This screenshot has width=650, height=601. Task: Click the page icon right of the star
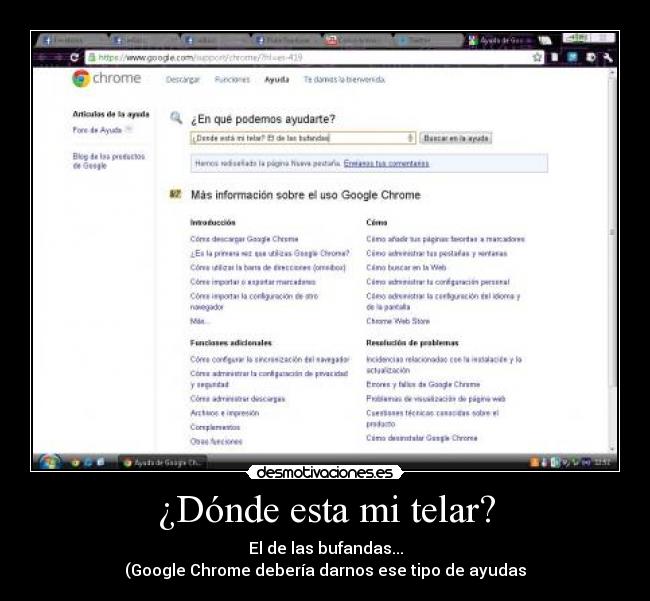(555, 57)
